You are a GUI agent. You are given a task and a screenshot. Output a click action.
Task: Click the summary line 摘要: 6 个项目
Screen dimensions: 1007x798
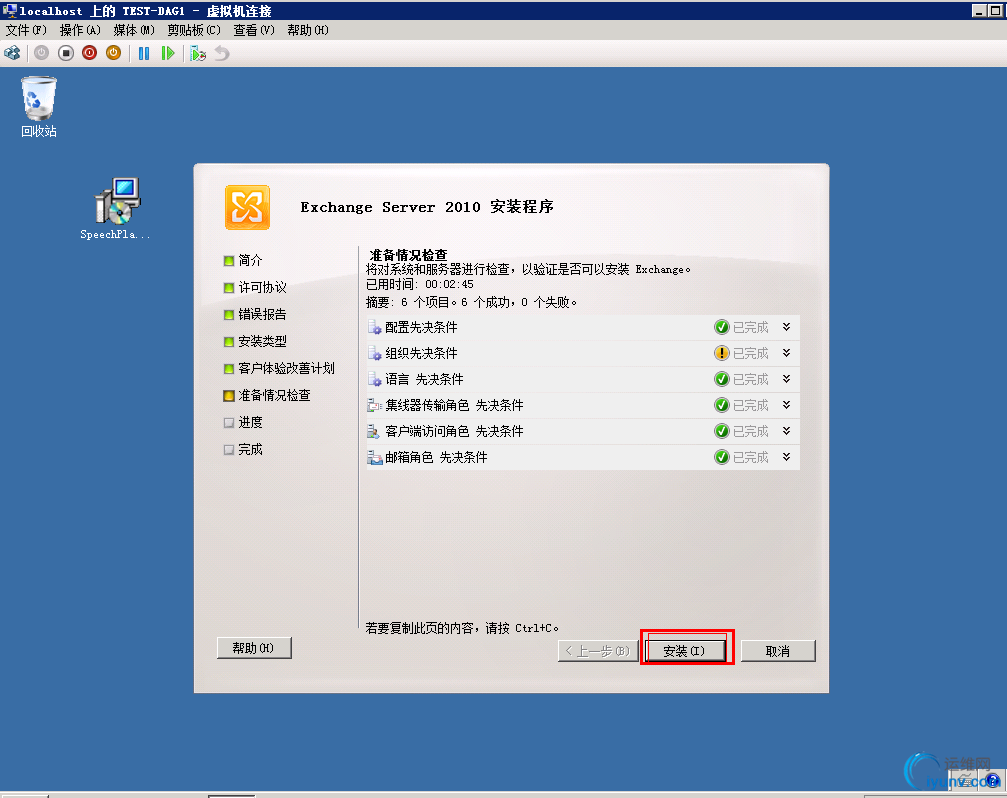[x=471, y=302]
